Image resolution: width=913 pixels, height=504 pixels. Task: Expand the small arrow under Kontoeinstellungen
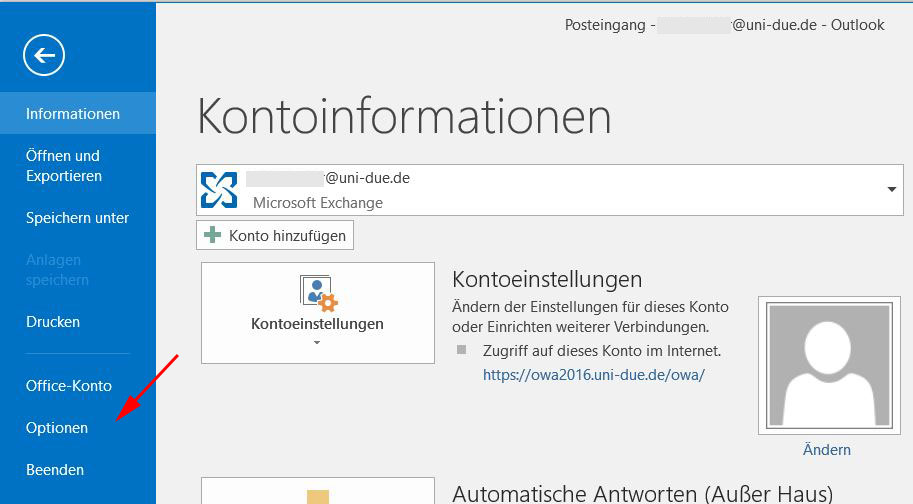(317, 343)
